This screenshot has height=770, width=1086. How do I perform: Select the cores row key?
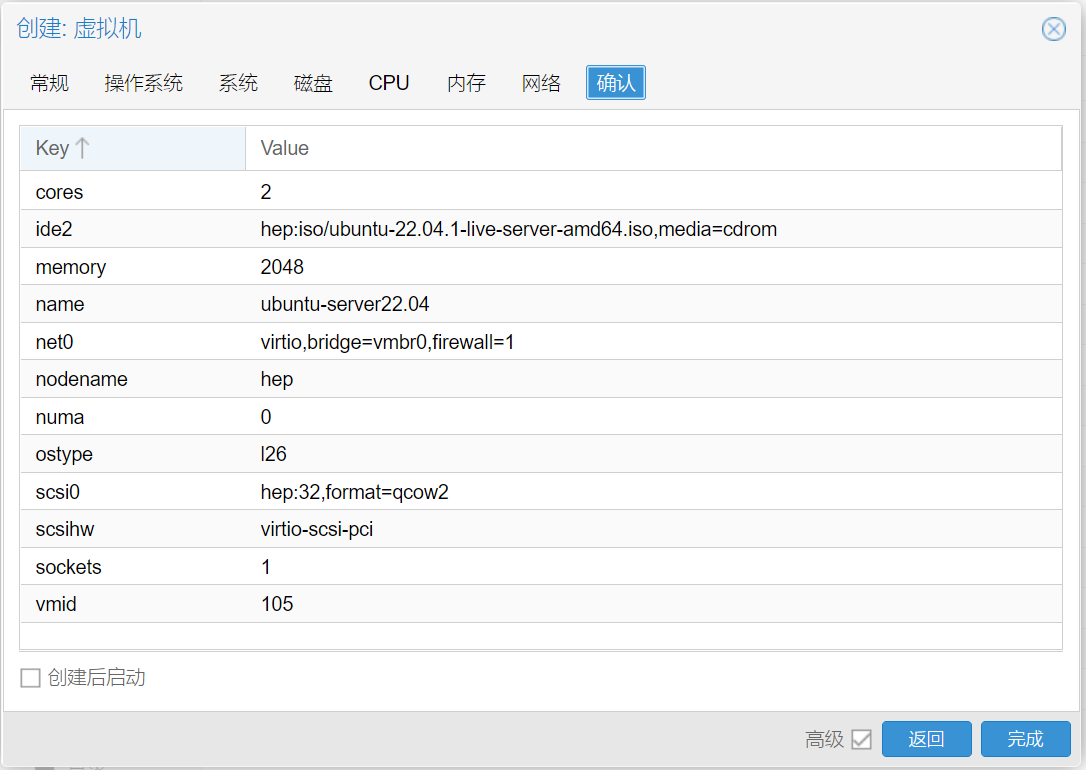pyautogui.click(x=60, y=192)
